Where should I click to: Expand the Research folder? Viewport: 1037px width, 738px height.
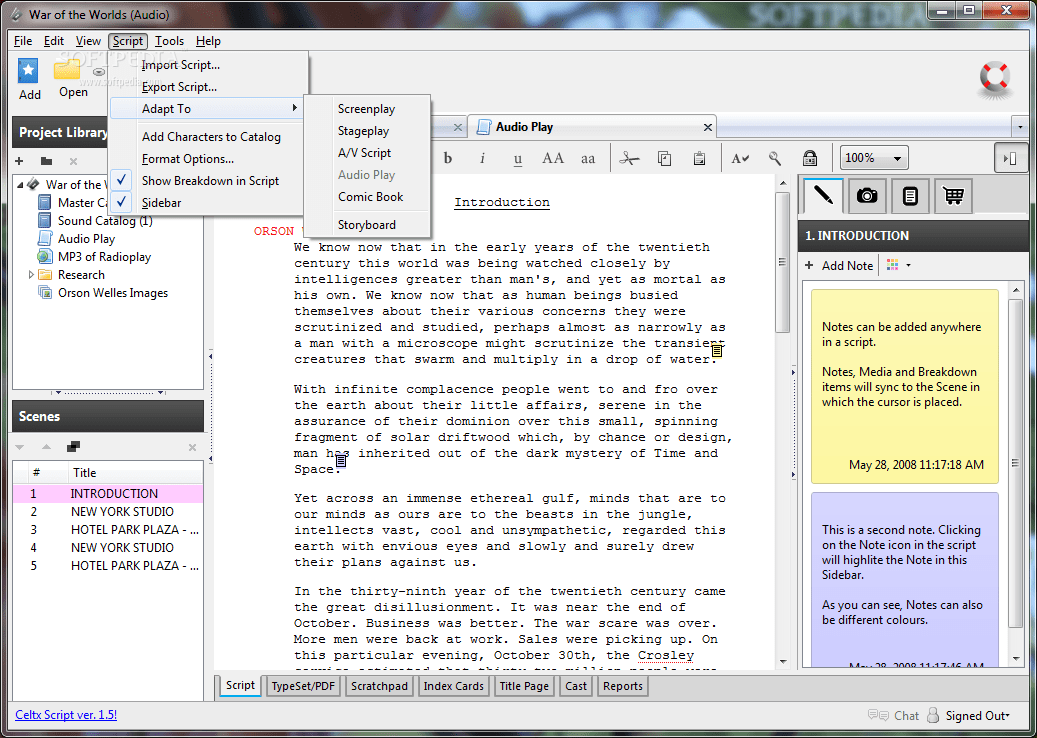tap(30, 274)
